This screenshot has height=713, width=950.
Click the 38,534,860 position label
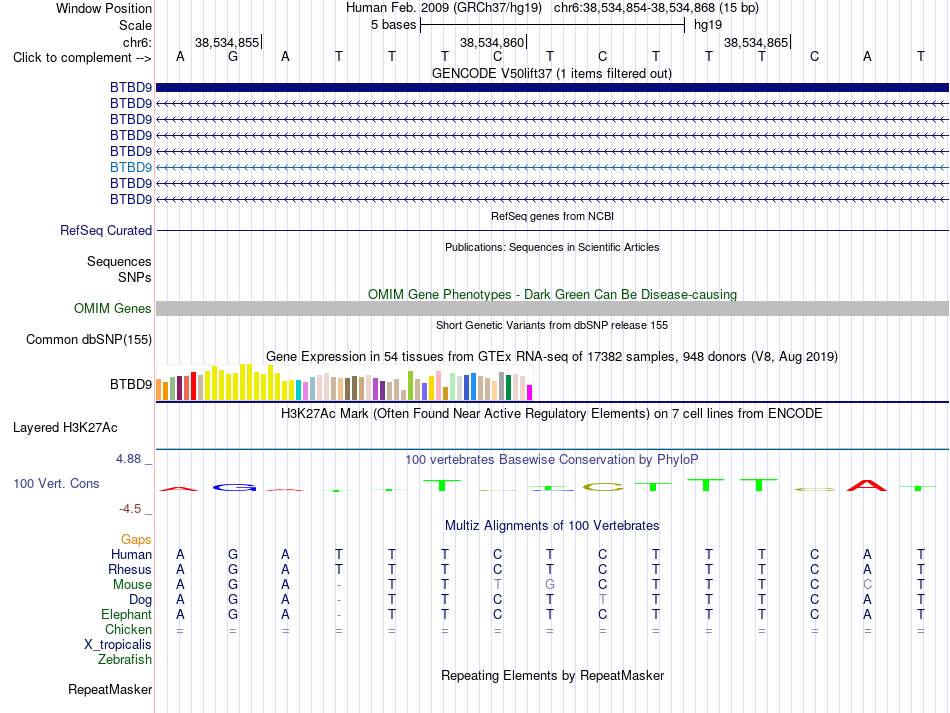pos(492,42)
